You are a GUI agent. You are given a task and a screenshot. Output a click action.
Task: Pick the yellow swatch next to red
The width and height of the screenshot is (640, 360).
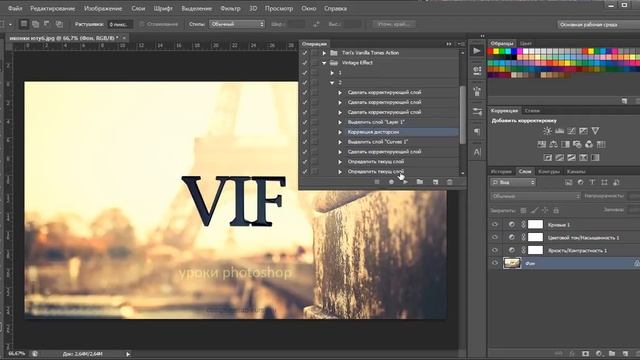coord(496,51)
